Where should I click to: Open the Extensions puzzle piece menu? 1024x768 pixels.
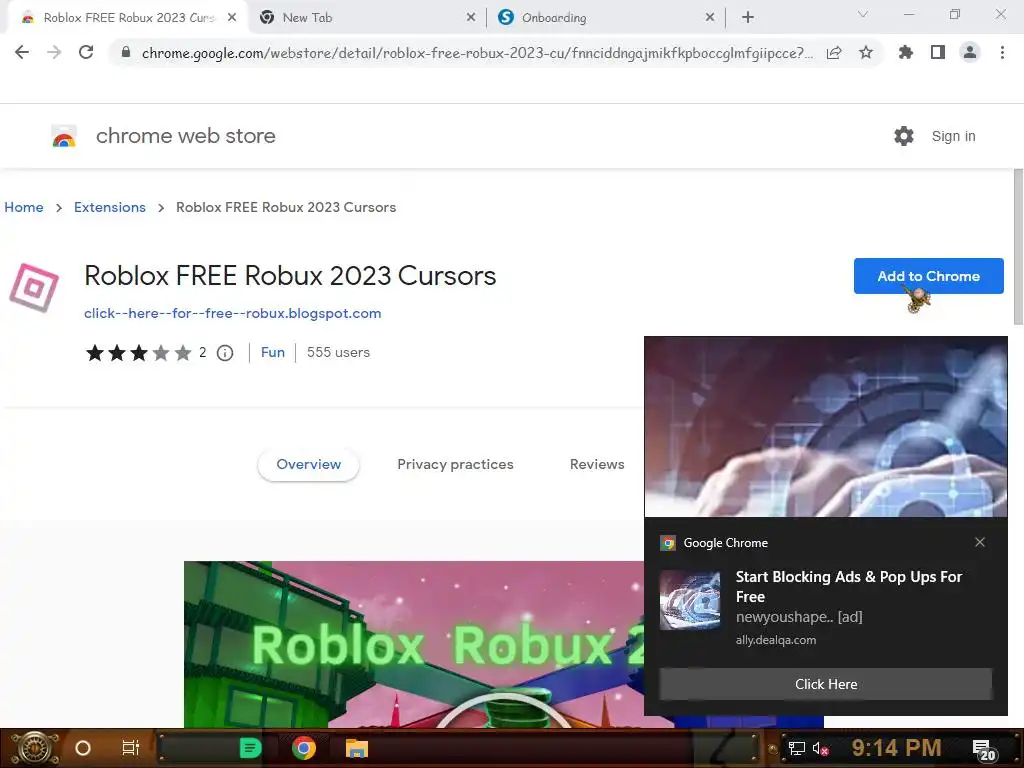[x=906, y=52]
